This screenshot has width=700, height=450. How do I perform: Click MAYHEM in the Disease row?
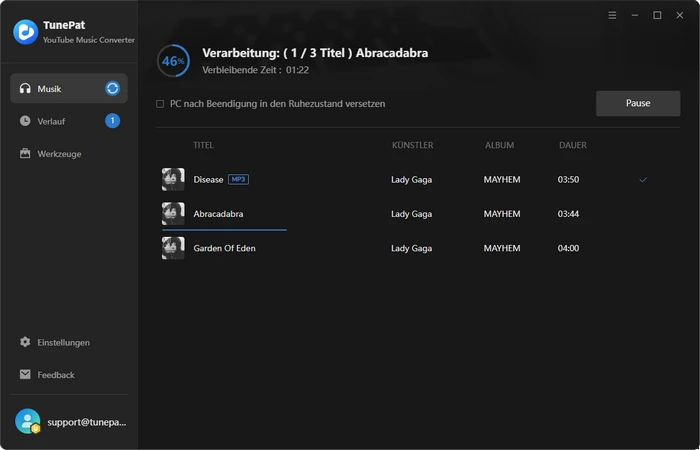502,179
